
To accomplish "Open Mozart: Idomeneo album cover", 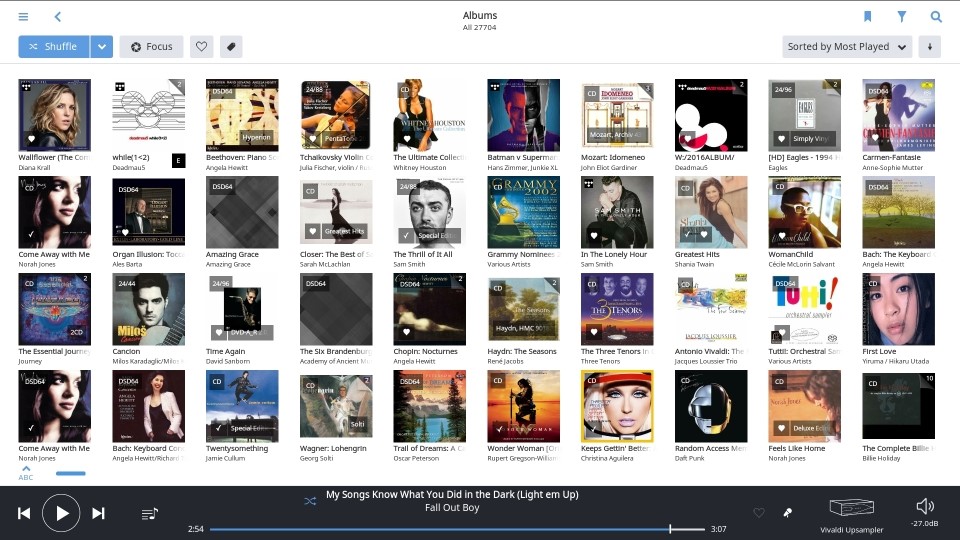I will pyautogui.click(x=617, y=114).
